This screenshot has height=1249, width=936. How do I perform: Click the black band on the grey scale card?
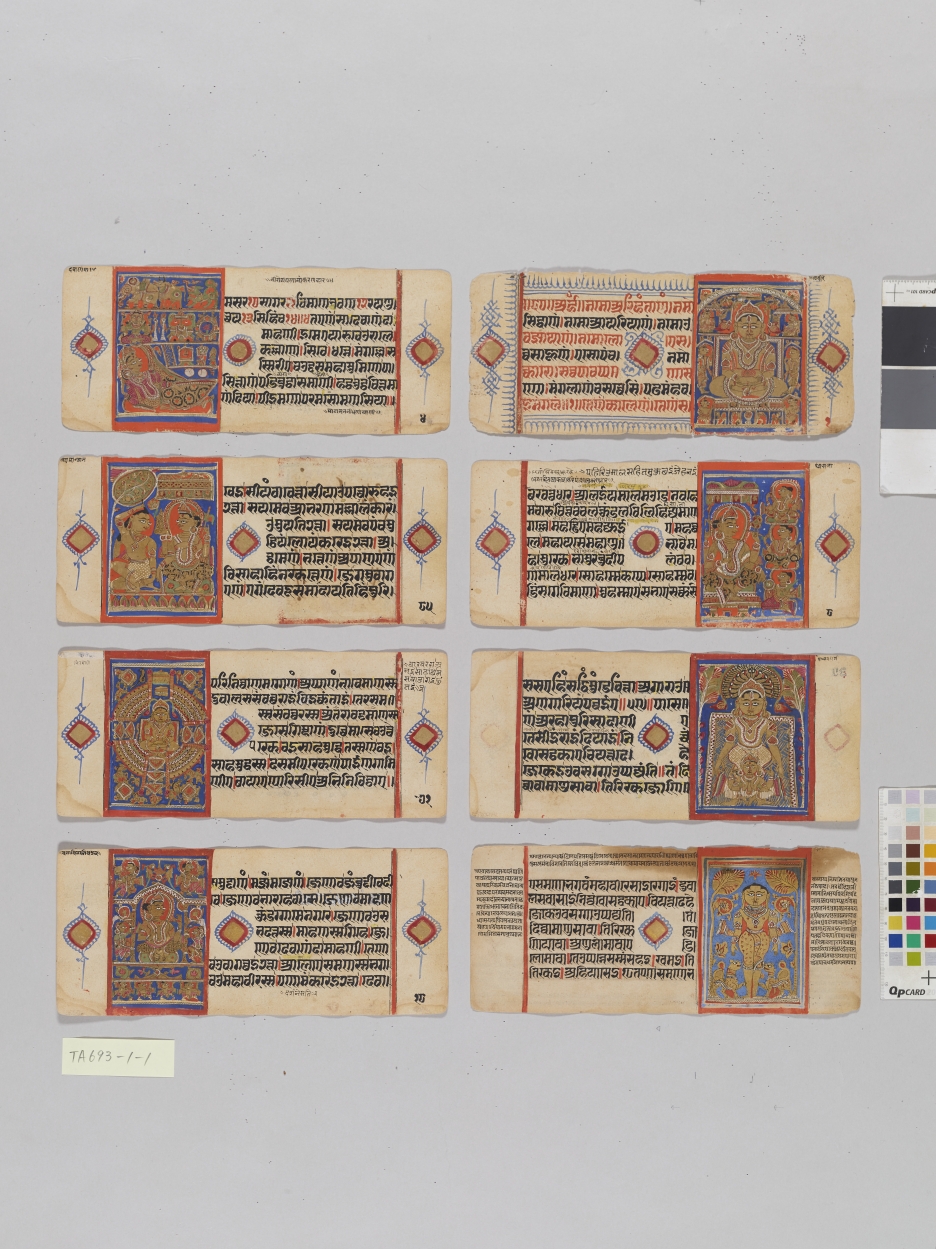[x=909, y=335]
